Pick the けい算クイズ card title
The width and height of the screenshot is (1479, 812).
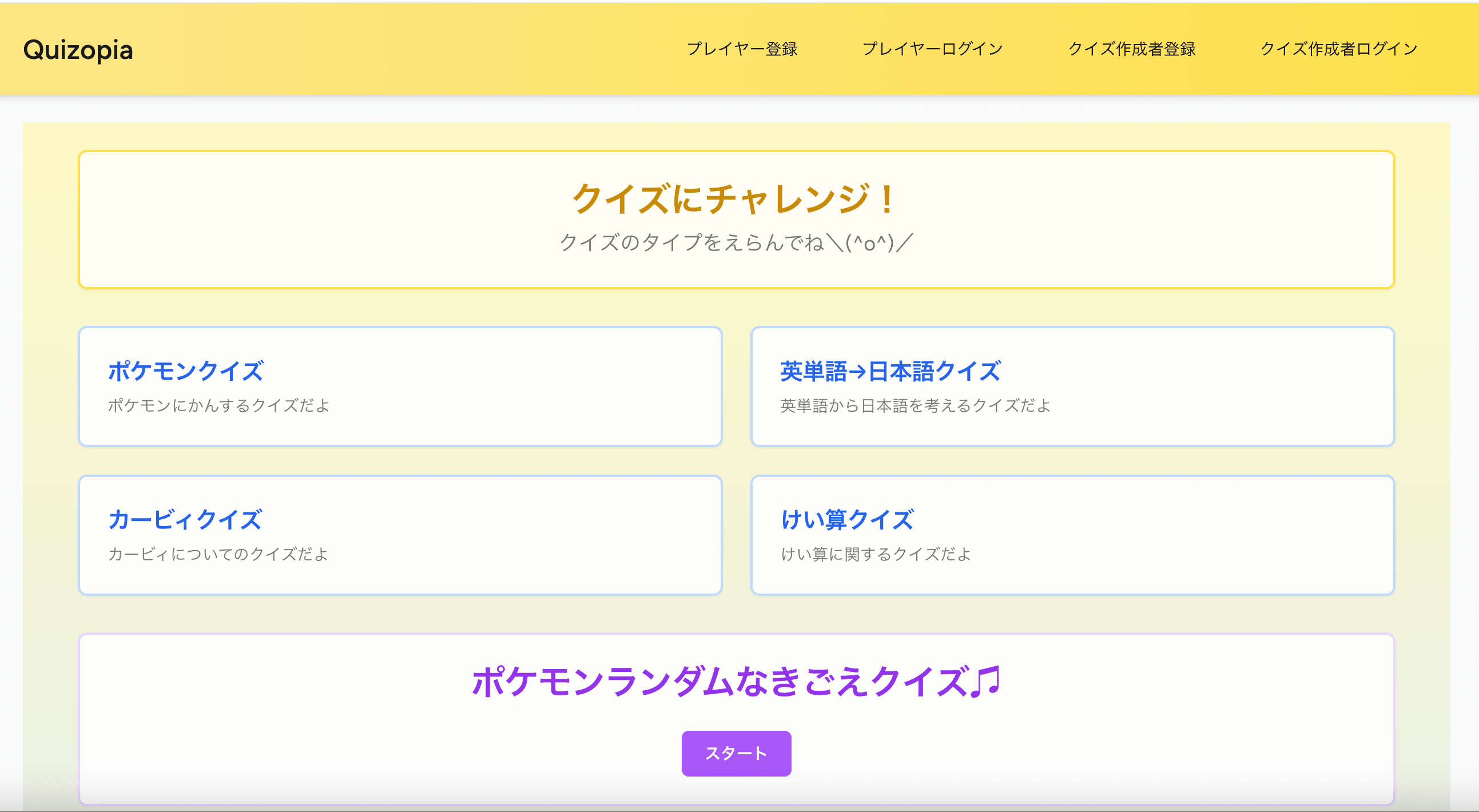(x=847, y=520)
